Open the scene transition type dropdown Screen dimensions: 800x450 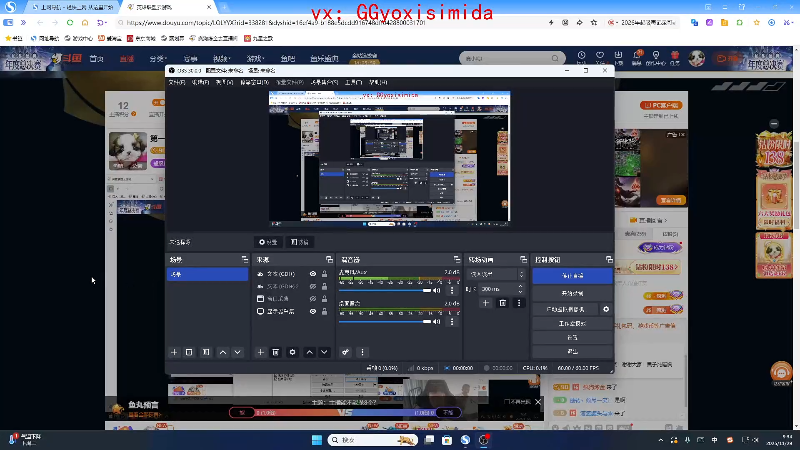click(x=496, y=274)
